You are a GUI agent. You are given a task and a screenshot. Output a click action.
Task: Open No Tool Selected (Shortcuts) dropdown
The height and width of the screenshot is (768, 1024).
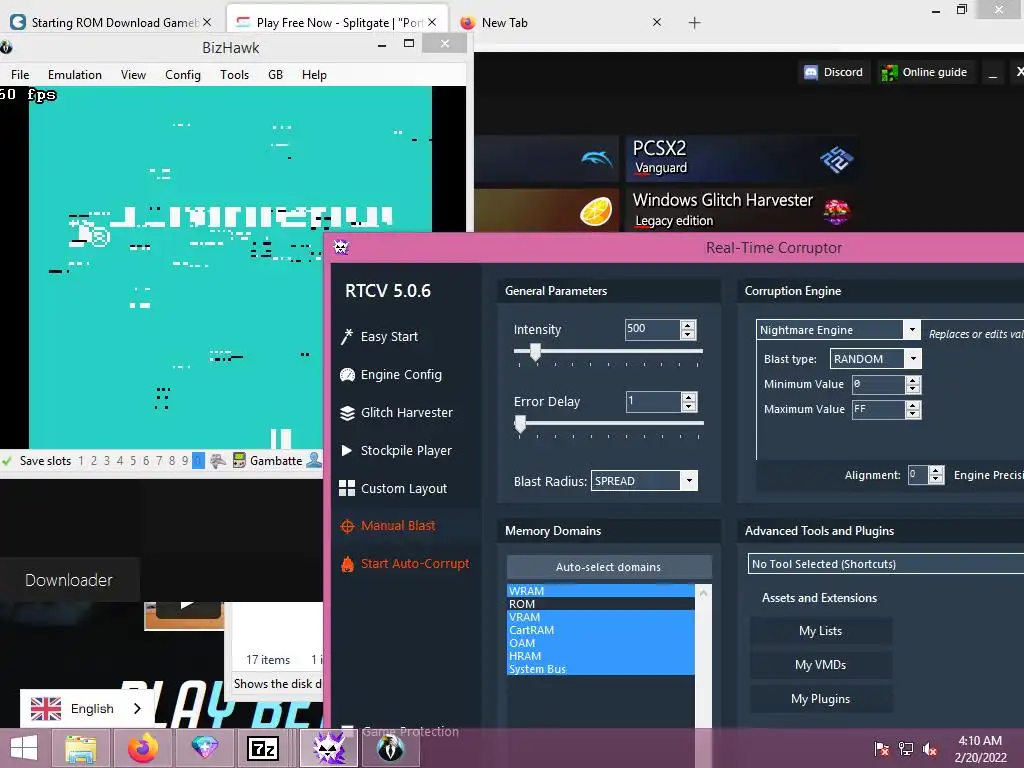tap(886, 564)
